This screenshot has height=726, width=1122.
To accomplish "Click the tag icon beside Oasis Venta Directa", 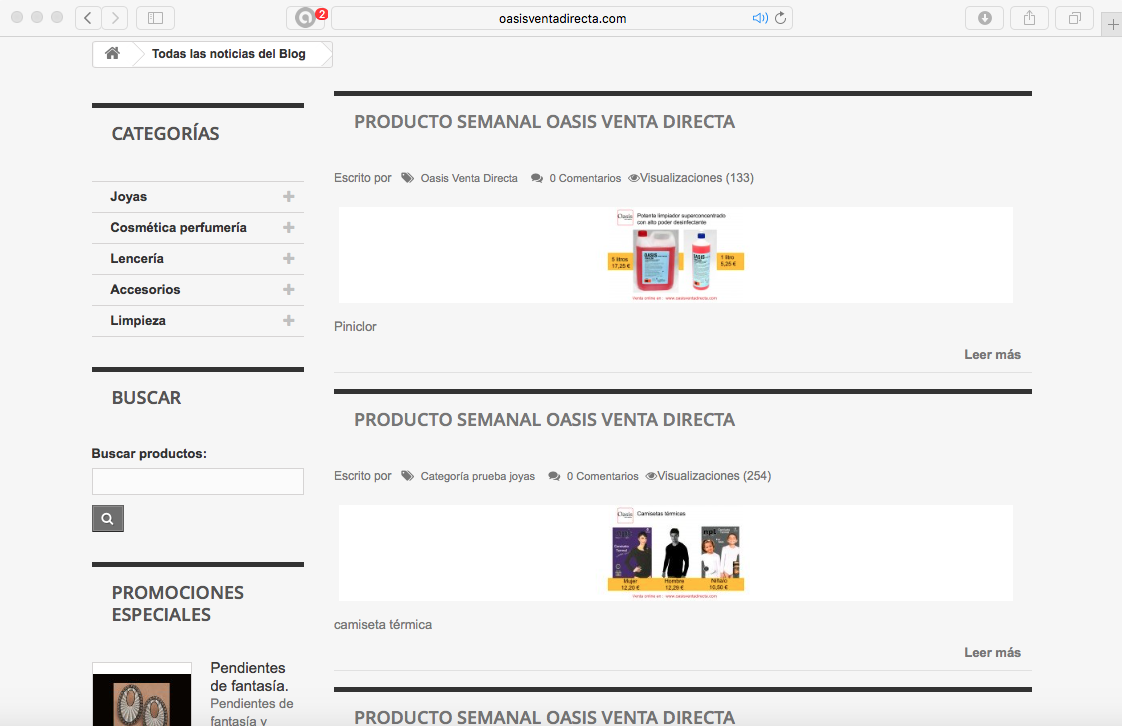I will click(x=407, y=178).
